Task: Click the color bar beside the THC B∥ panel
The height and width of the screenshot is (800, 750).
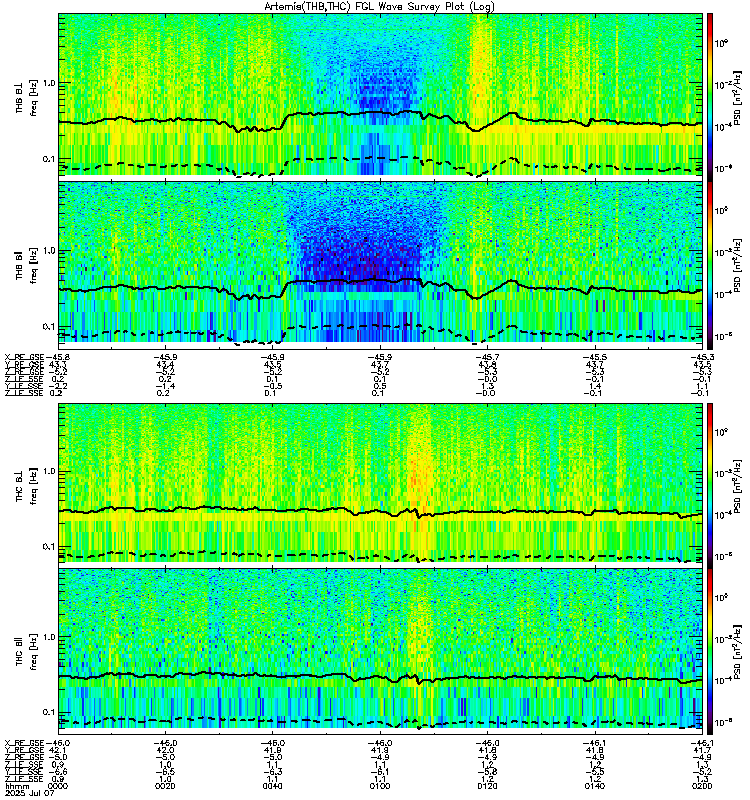Action: coord(710,652)
